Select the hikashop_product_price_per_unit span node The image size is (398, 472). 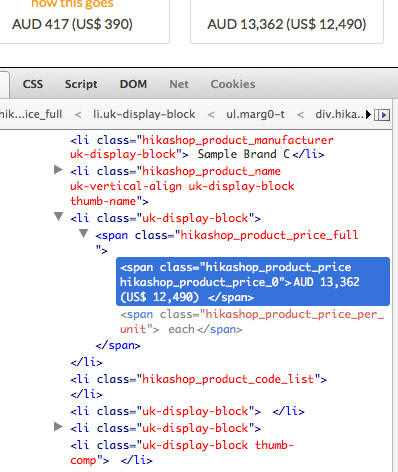[252, 322]
